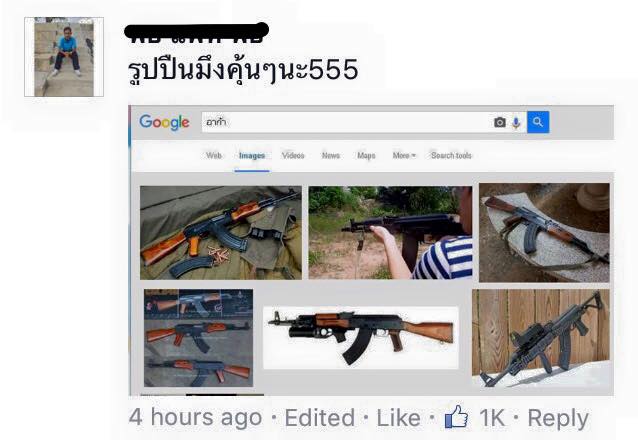Click the camera search-by-image icon
This screenshot has height=440, width=638.
pos(500,122)
